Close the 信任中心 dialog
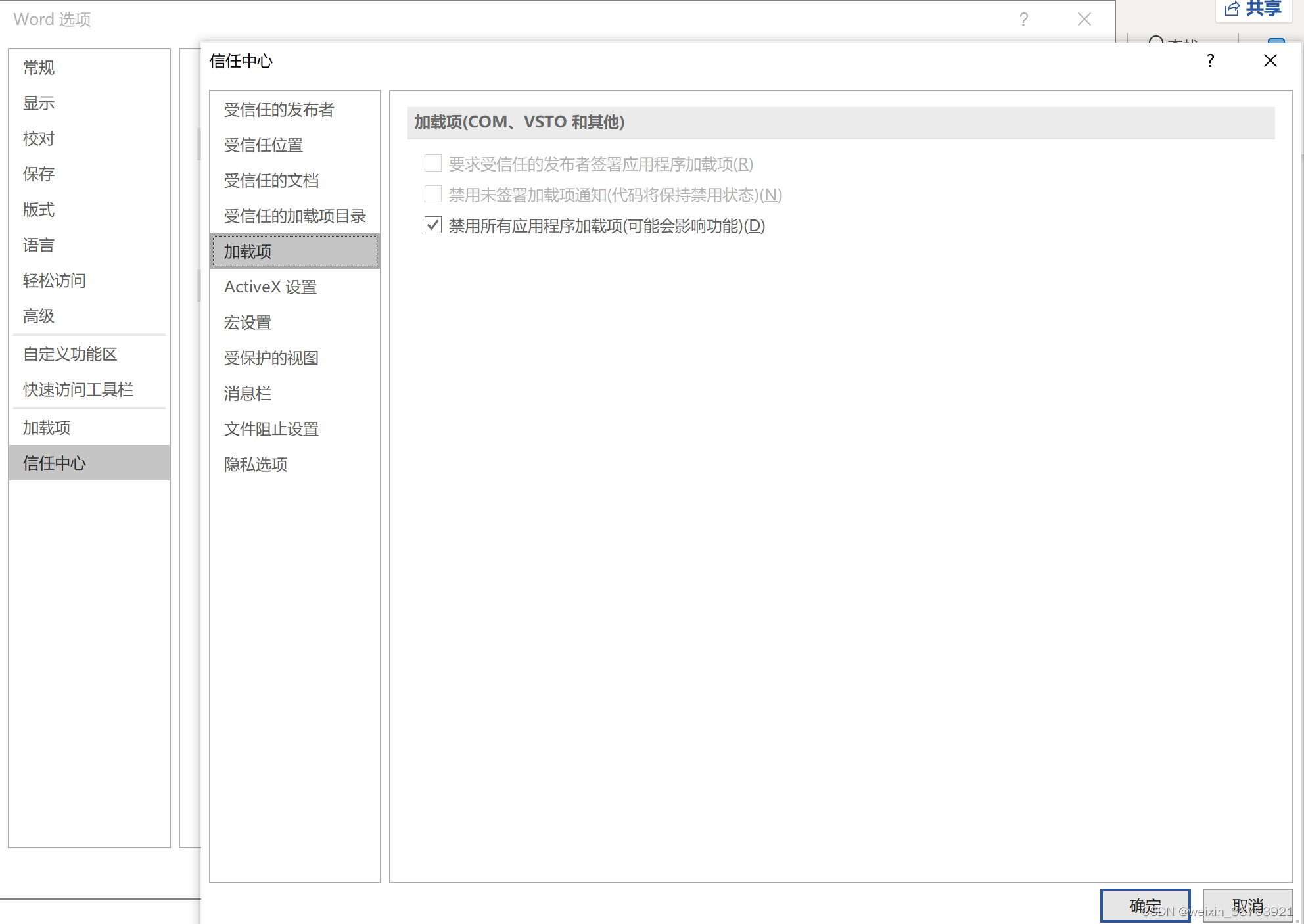1304x924 pixels. [x=1270, y=61]
